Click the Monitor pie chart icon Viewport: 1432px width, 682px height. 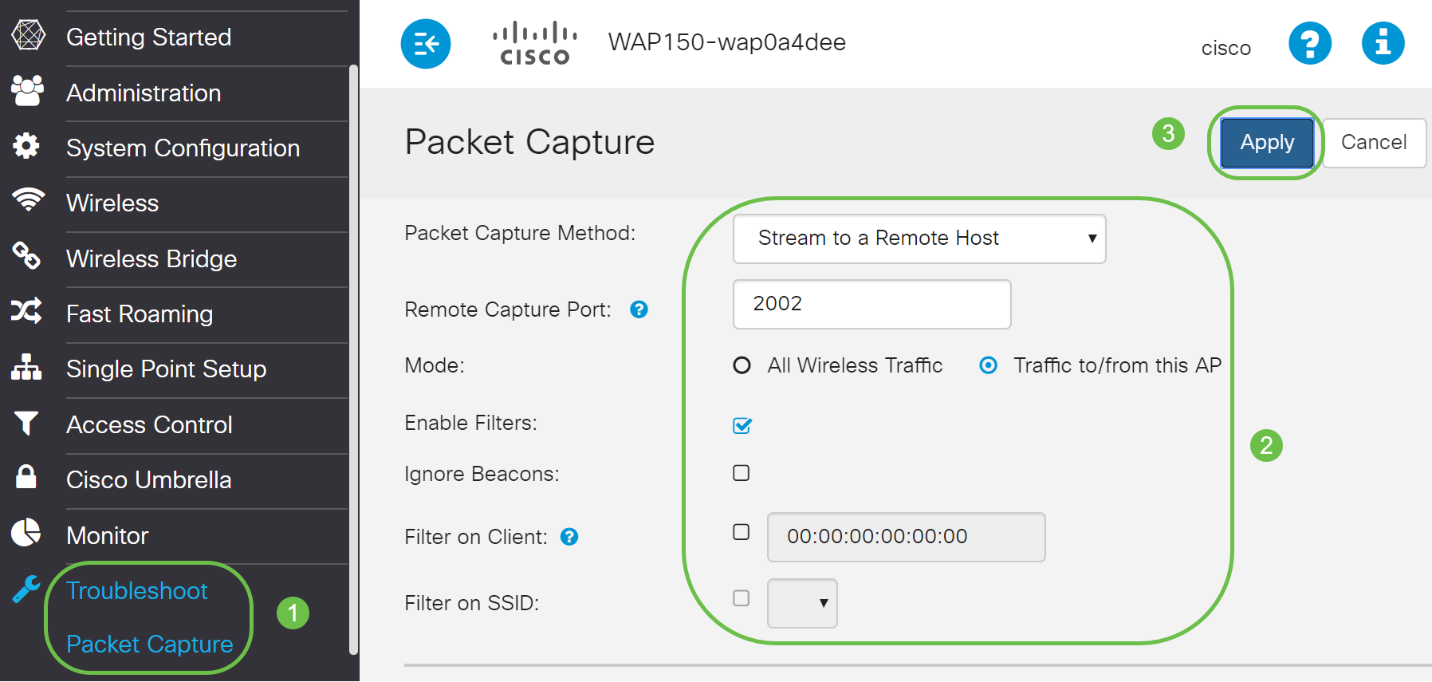point(26,534)
